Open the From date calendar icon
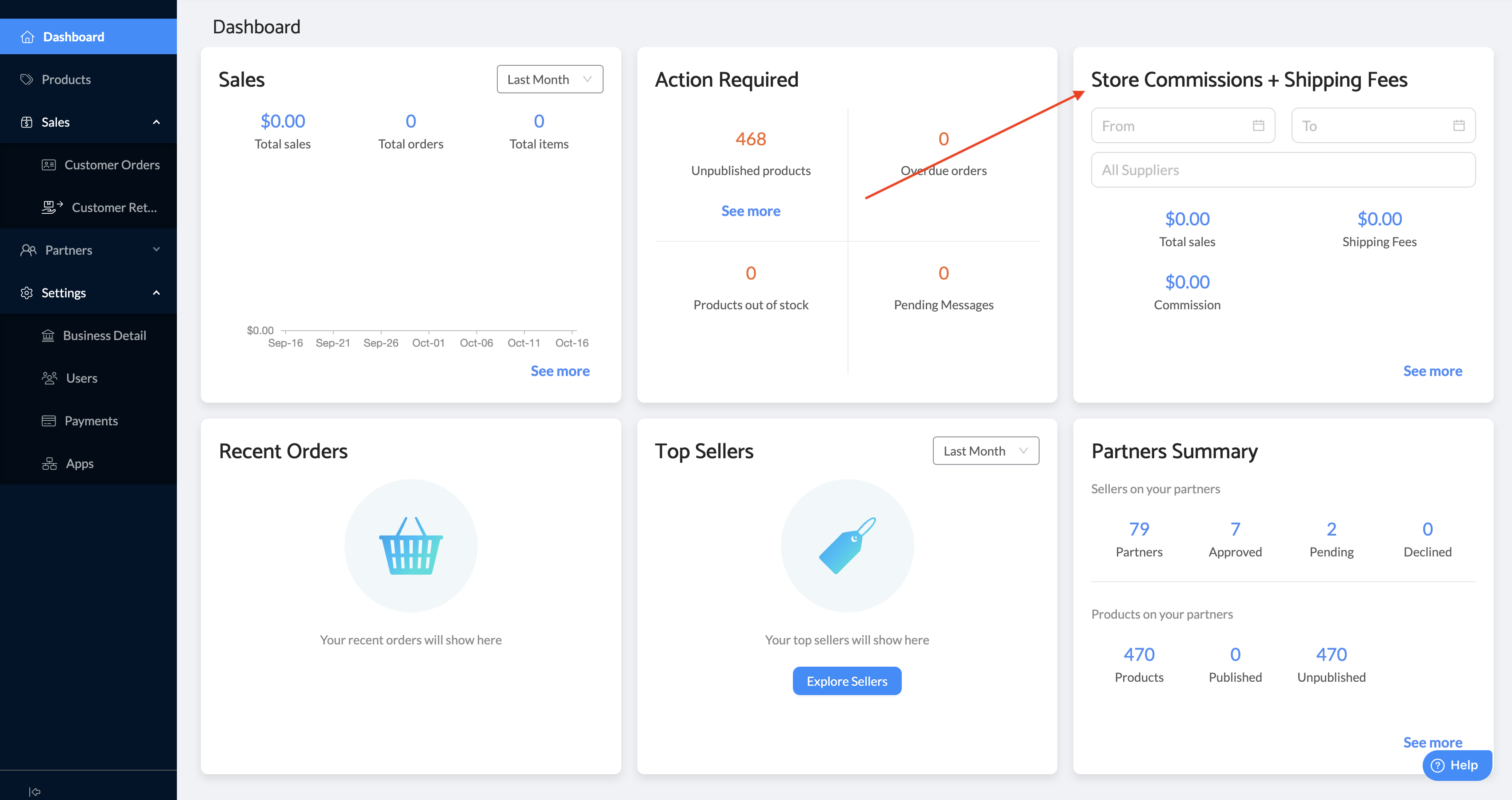Viewport: 1512px width, 800px height. (x=1258, y=126)
